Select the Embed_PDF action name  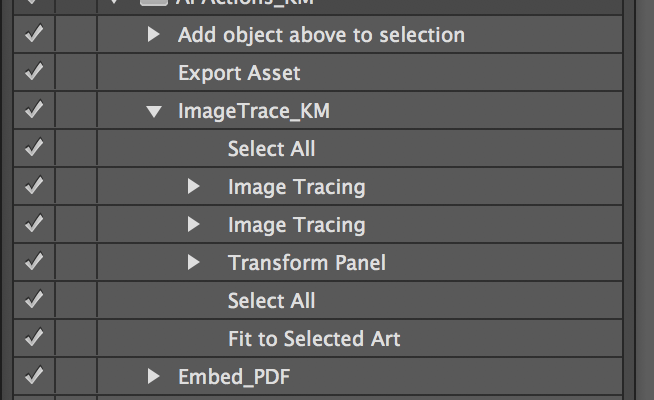234,377
